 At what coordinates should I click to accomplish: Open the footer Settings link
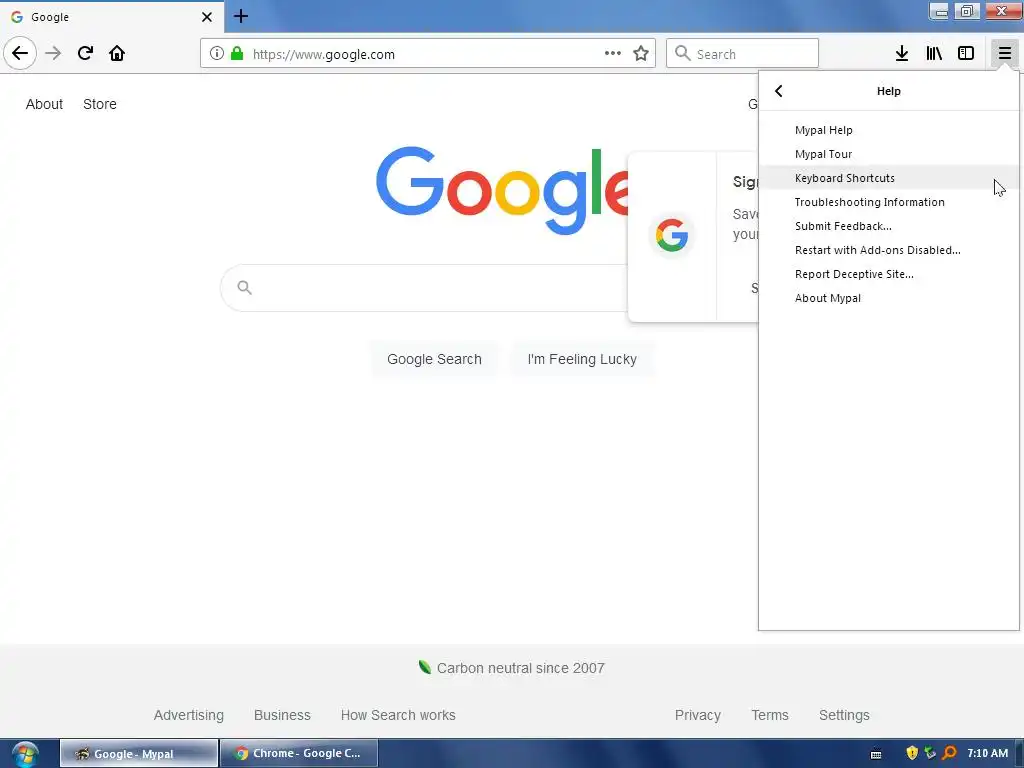coord(844,715)
